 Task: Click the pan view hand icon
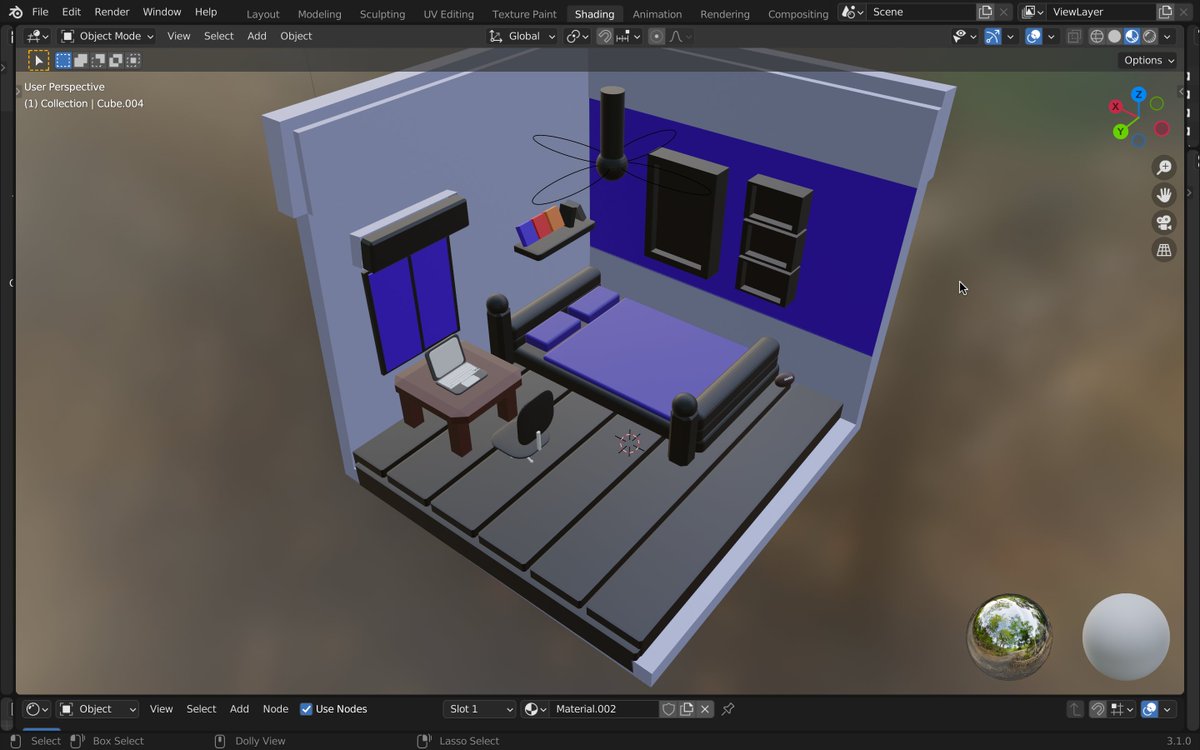1164,195
